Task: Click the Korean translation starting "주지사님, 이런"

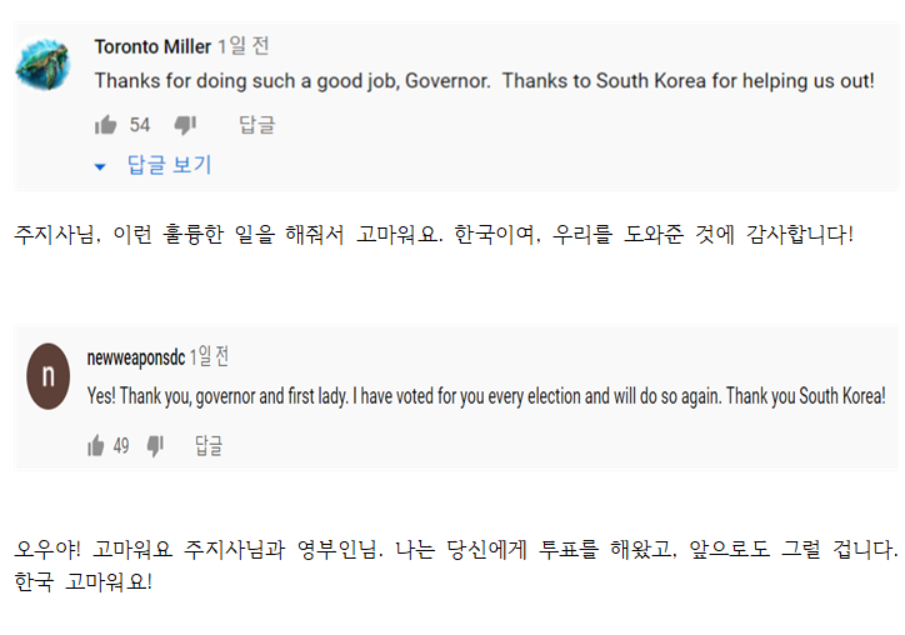Action: pyautogui.click(x=434, y=237)
